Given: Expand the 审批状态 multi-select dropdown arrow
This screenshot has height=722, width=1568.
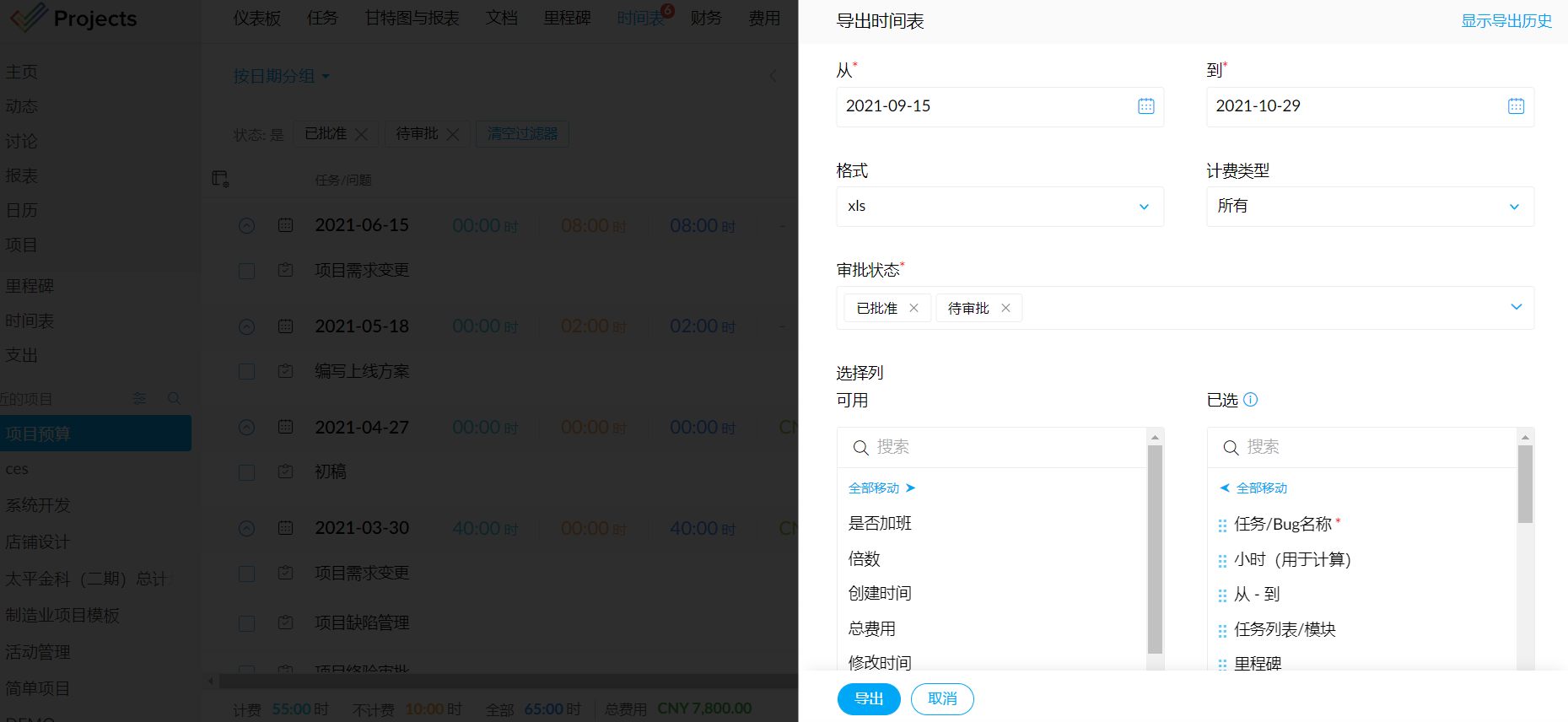Looking at the screenshot, I should pos(1516,307).
